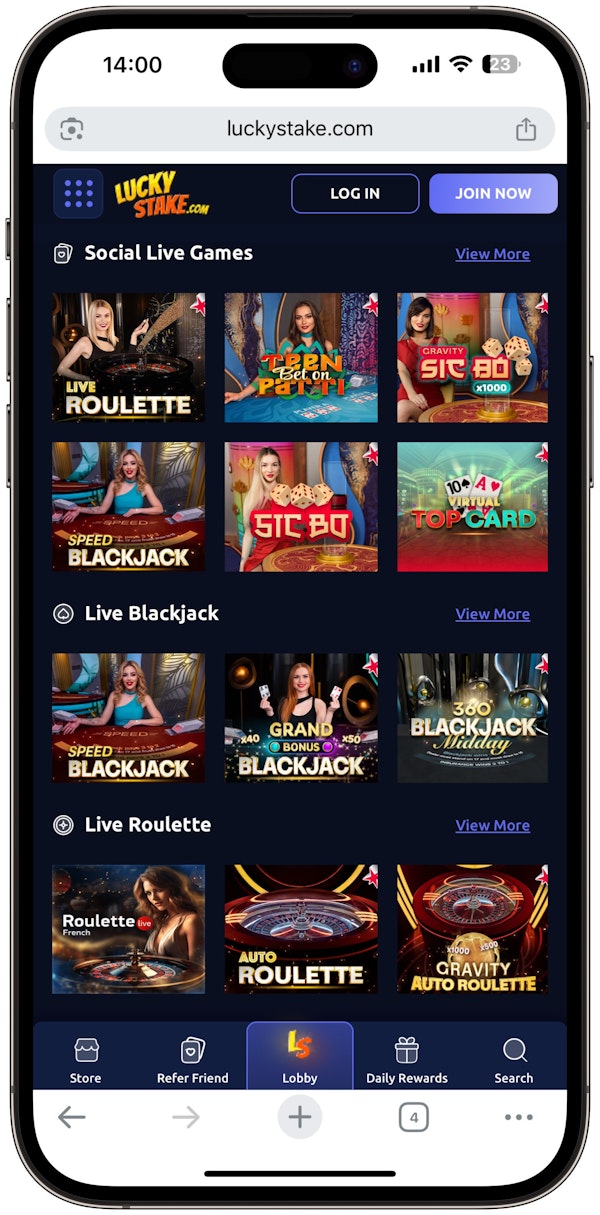Open browser more options menu
Image resolution: width=600 pixels, height=1215 pixels.
pos(519,1117)
